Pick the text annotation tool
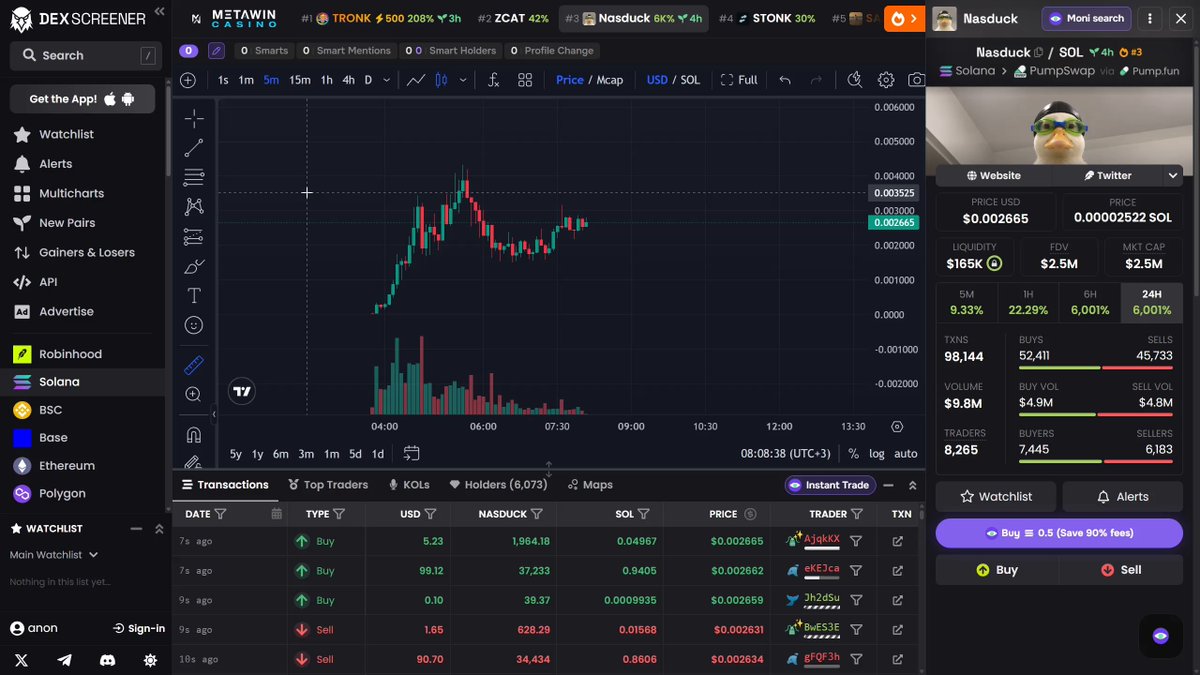This screenshot has height=675, width=1200. [x=194, y=296]
